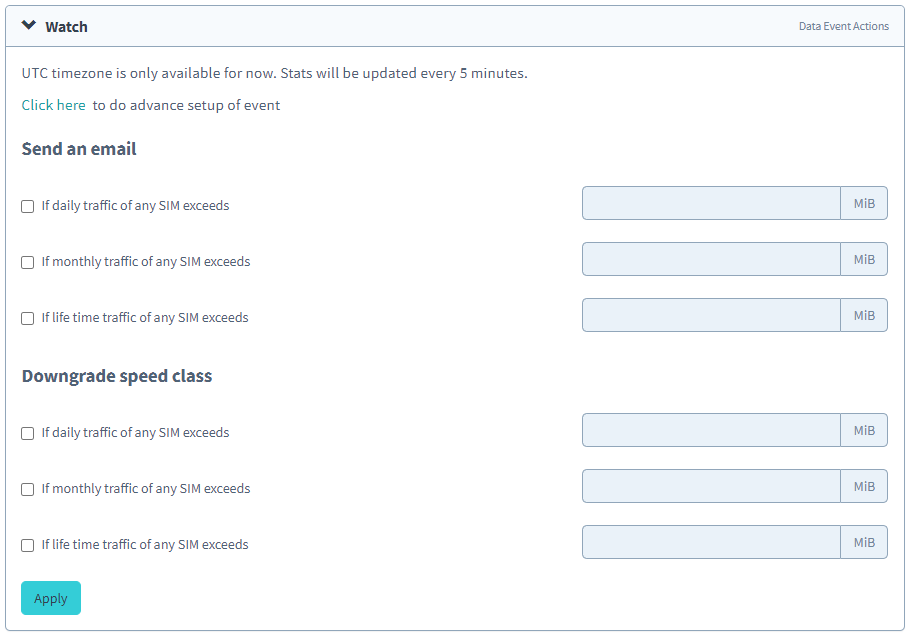Focus the life time email threshold field

[x=711, y=315]
